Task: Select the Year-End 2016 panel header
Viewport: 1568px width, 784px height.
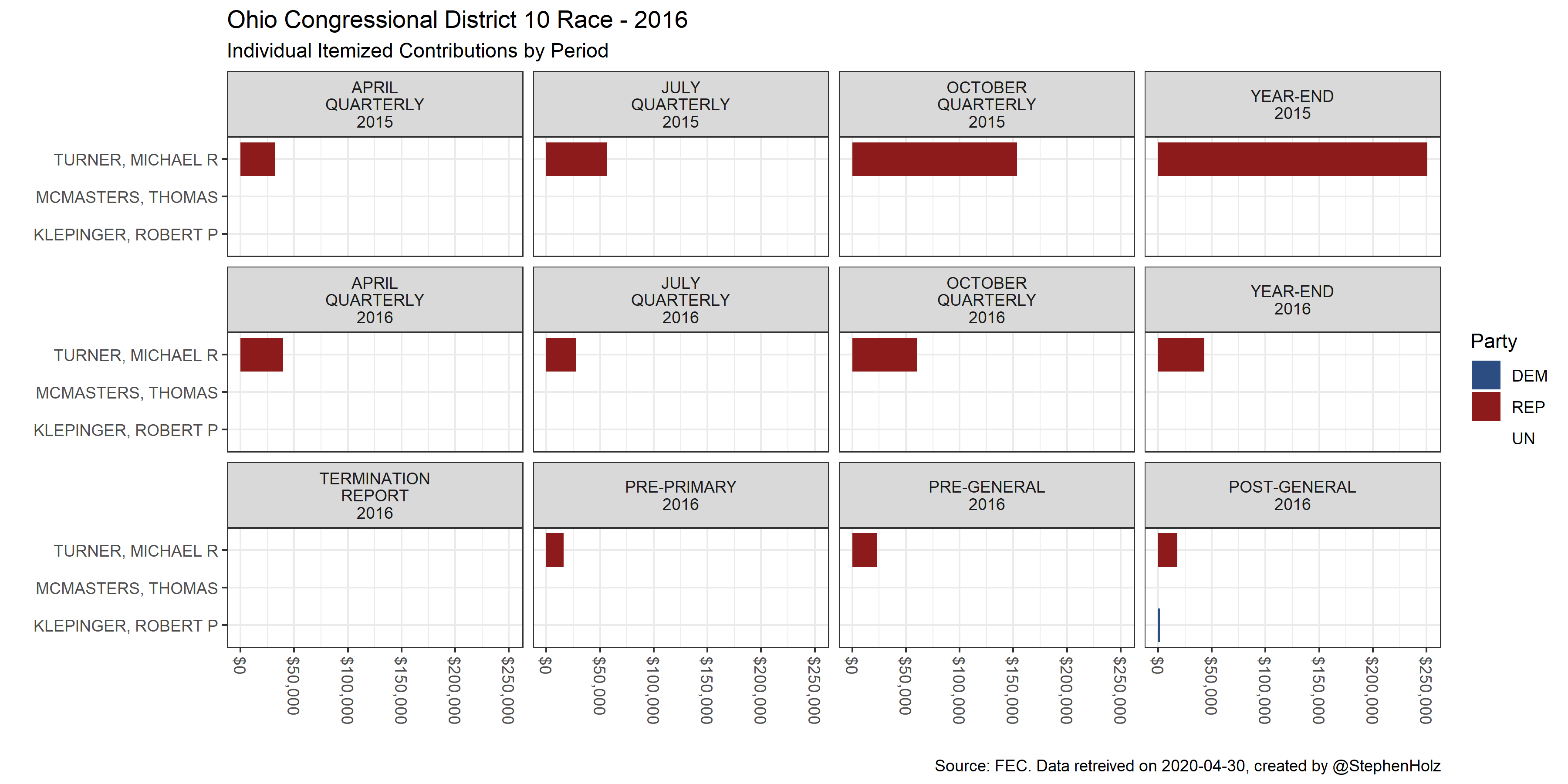Action: click(1292, 300)
